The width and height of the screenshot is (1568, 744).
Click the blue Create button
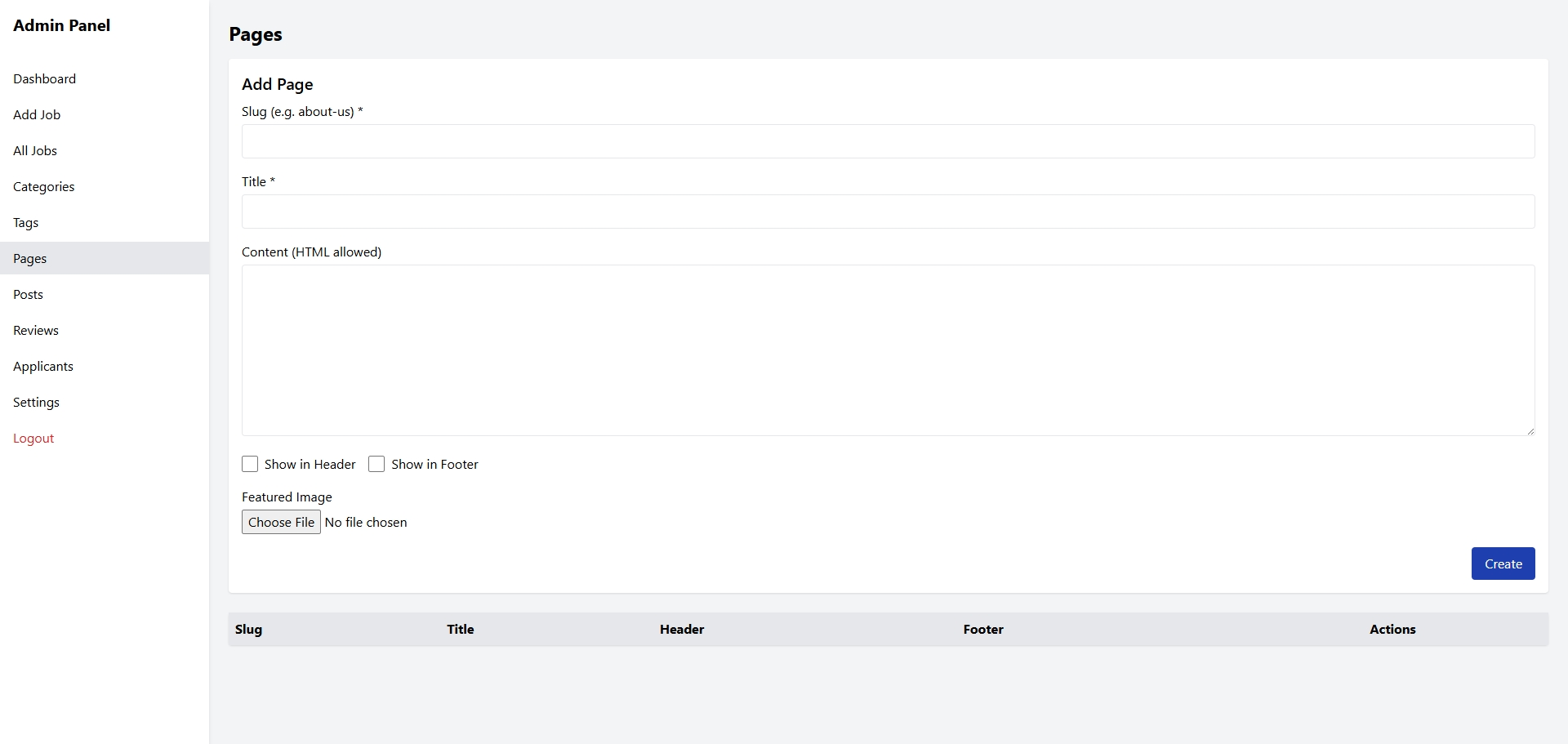point(1503,564)
